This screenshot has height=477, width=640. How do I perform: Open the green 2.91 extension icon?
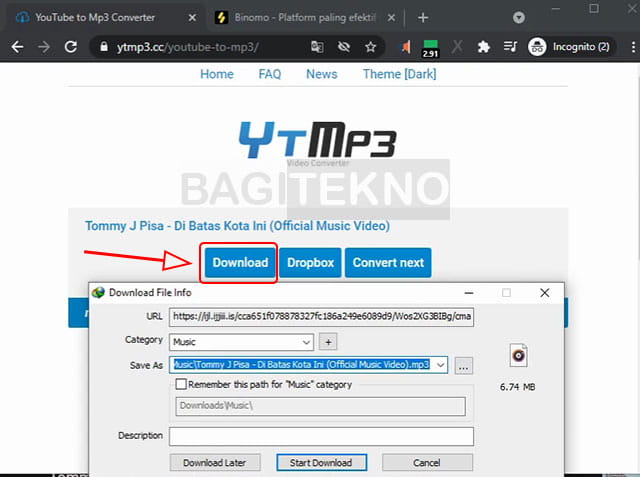click(430, 49)
